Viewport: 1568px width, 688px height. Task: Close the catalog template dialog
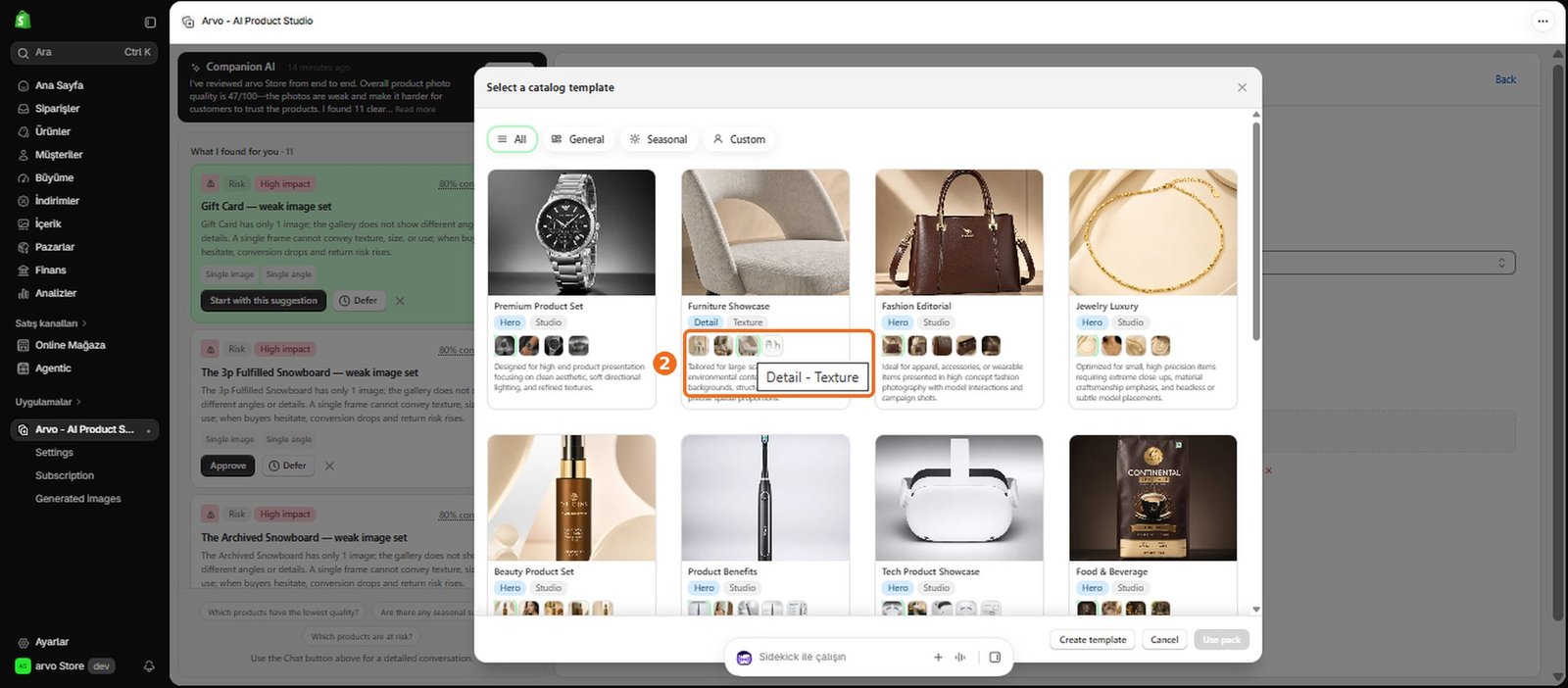click(x=1242, y=87)
